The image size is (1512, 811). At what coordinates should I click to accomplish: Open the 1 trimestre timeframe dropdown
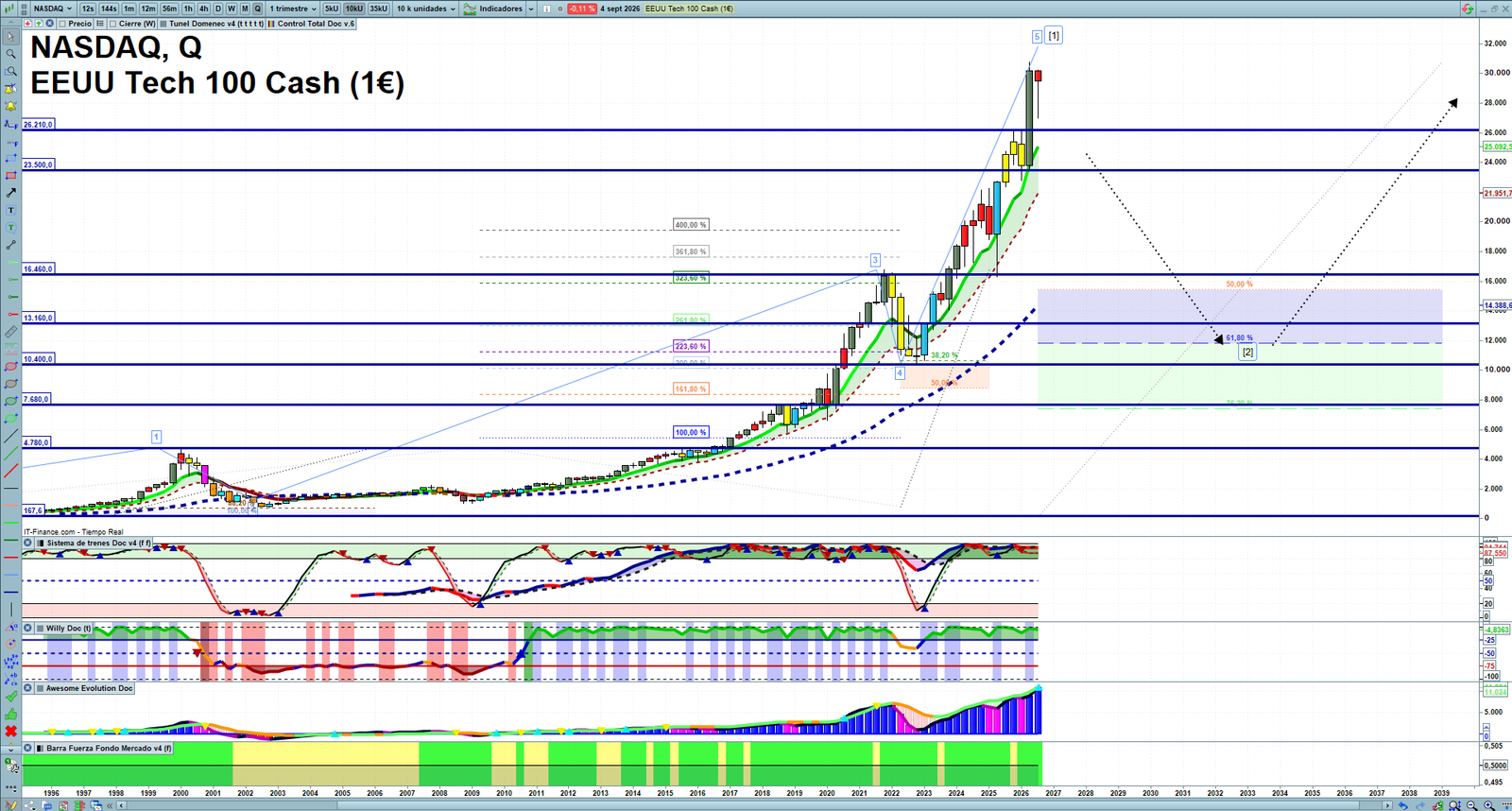click(292, 9)
